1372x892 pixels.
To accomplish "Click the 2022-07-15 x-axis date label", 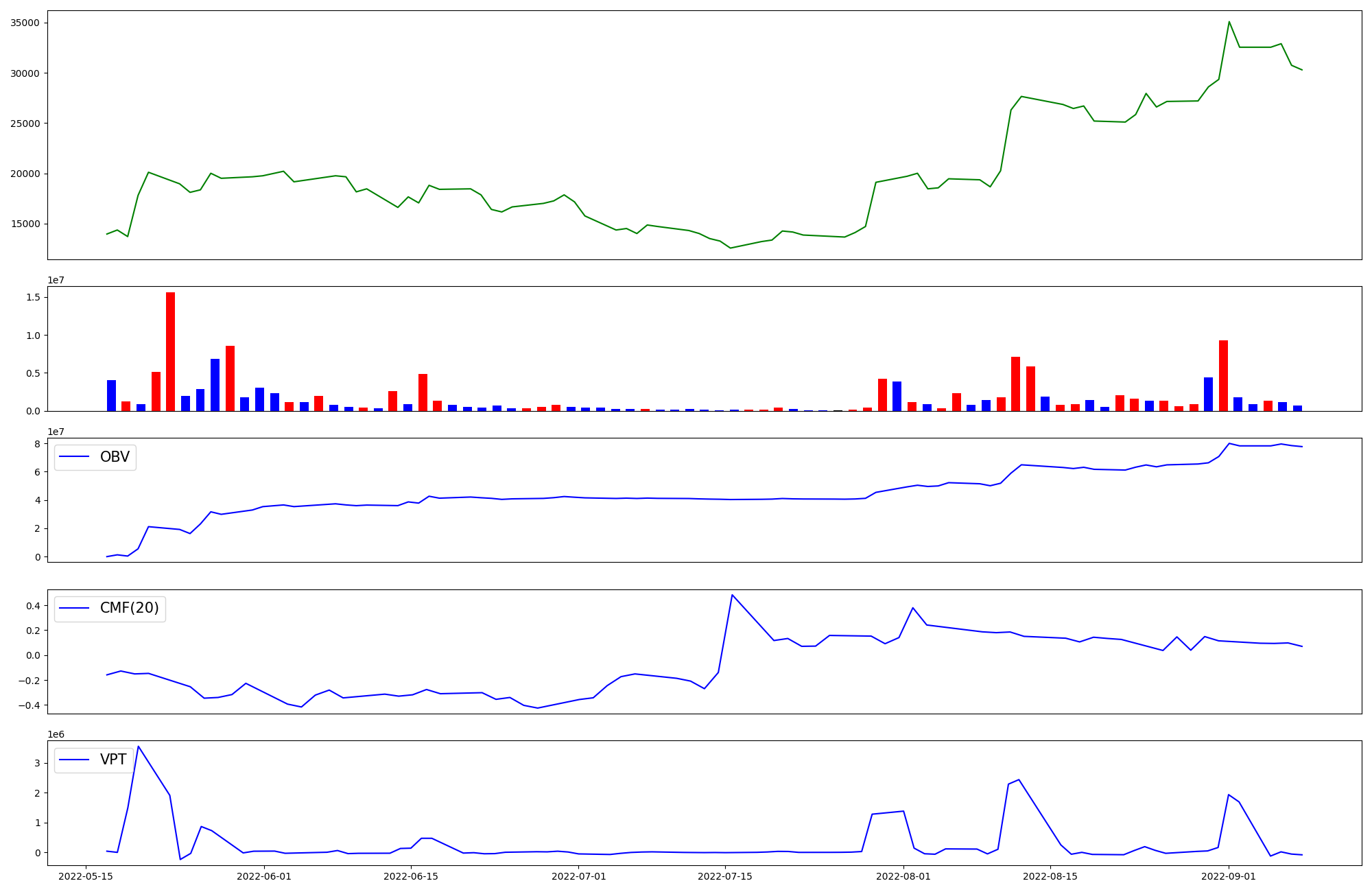I will pos(726,876).
